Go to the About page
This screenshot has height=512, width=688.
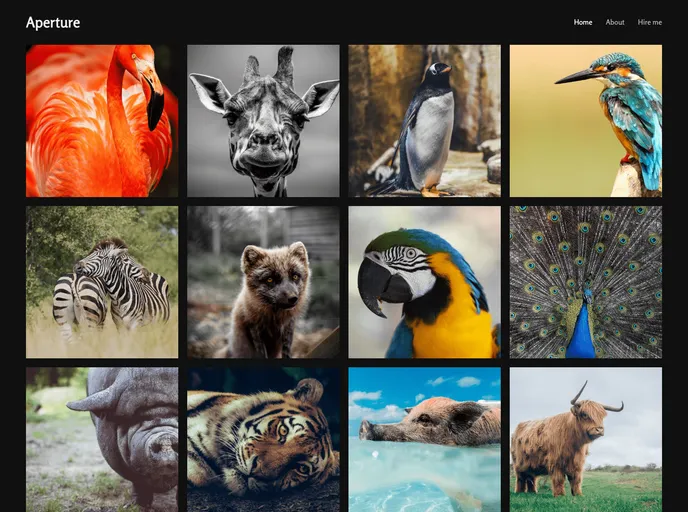615,22
